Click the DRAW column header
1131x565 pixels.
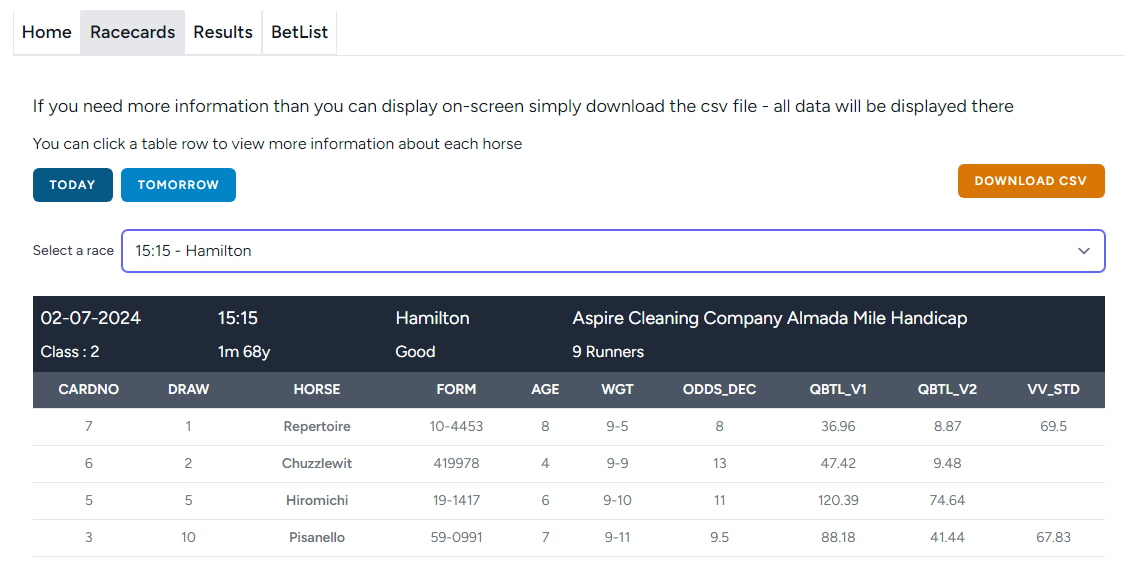pos(188,390)
